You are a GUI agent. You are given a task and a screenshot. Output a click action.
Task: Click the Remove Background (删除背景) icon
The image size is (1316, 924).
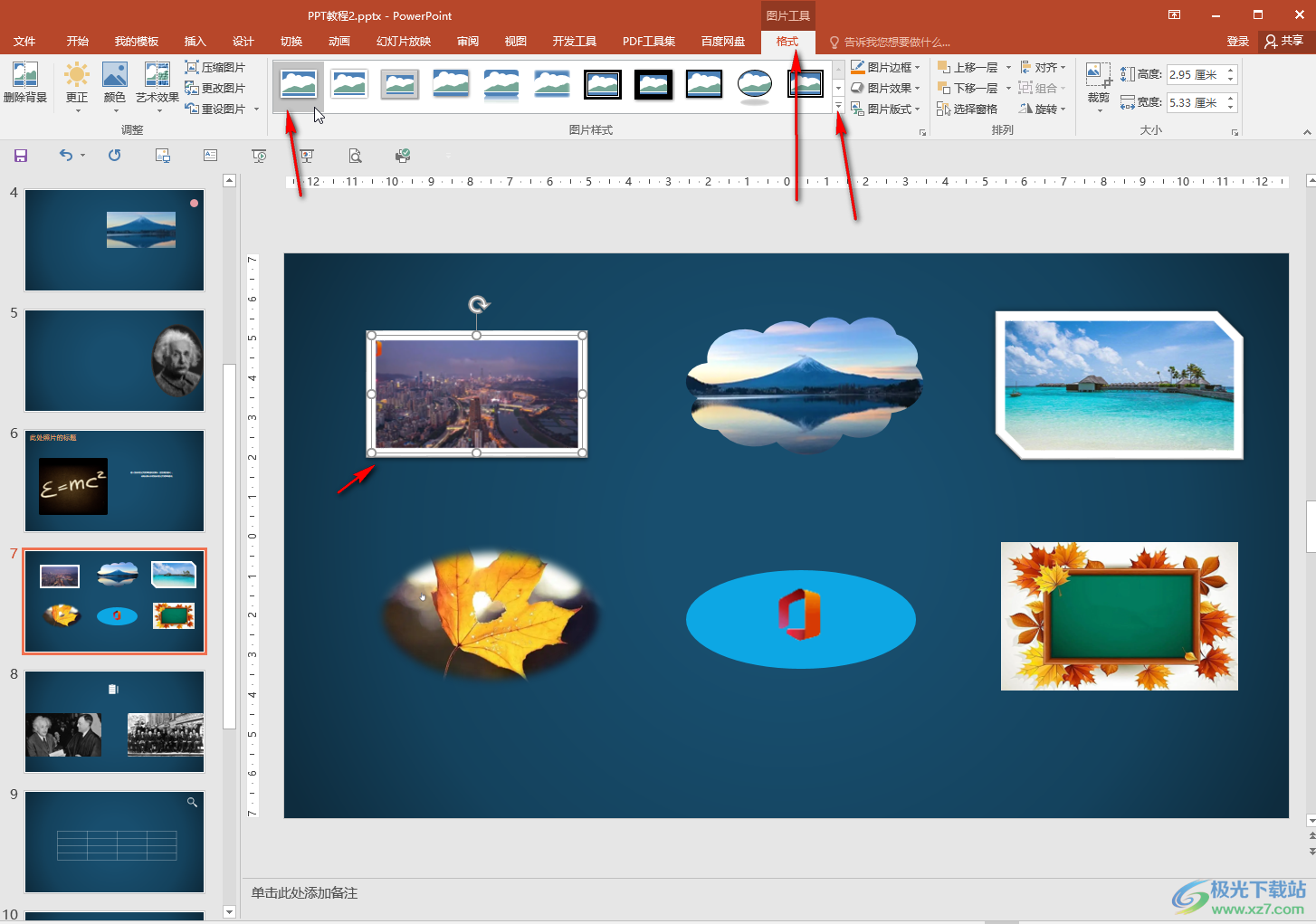click(25, 83)
